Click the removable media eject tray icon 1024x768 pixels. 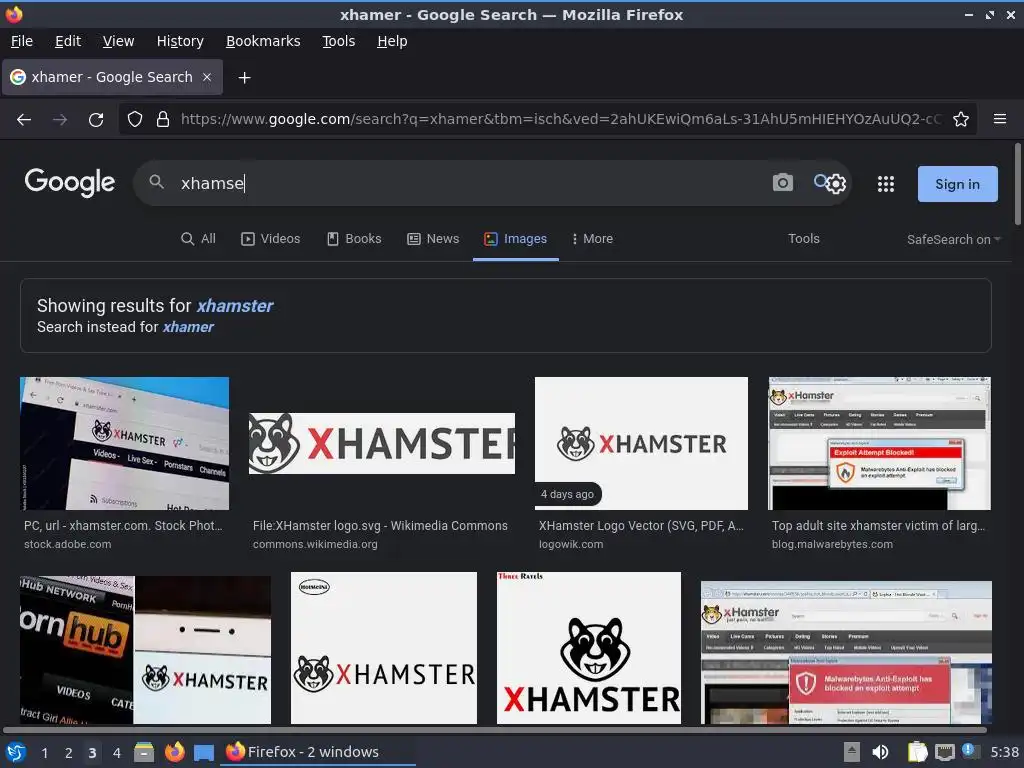[x=852, y=752]
